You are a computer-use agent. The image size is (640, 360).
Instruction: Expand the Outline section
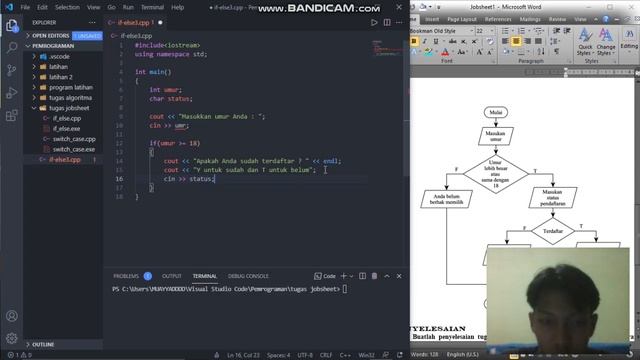63,344
